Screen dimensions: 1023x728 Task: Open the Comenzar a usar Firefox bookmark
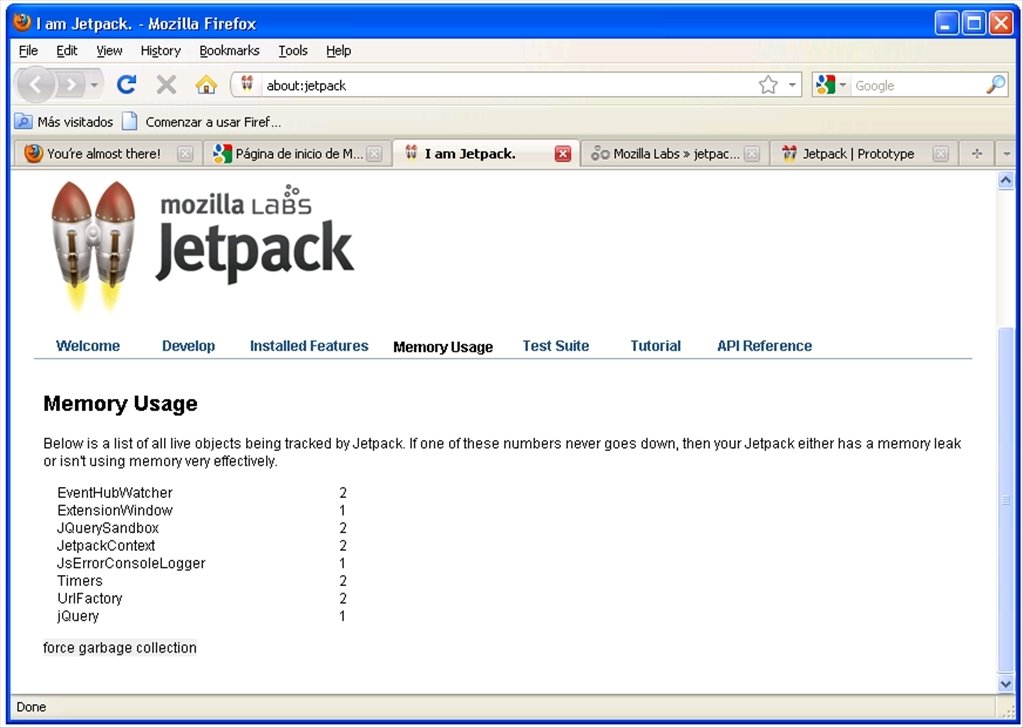click(202, 122)
